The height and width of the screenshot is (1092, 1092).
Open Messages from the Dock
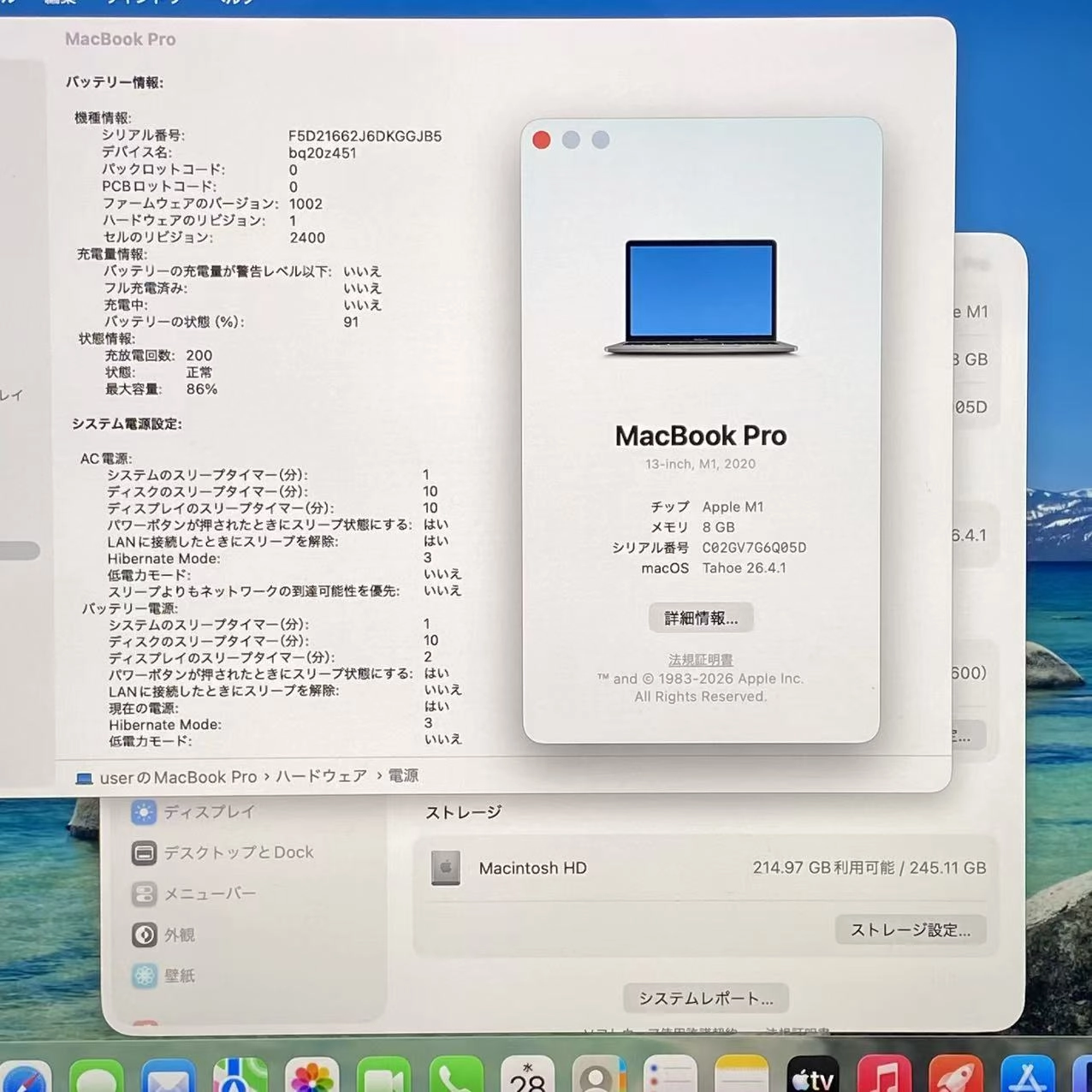tap(97, 1077)
